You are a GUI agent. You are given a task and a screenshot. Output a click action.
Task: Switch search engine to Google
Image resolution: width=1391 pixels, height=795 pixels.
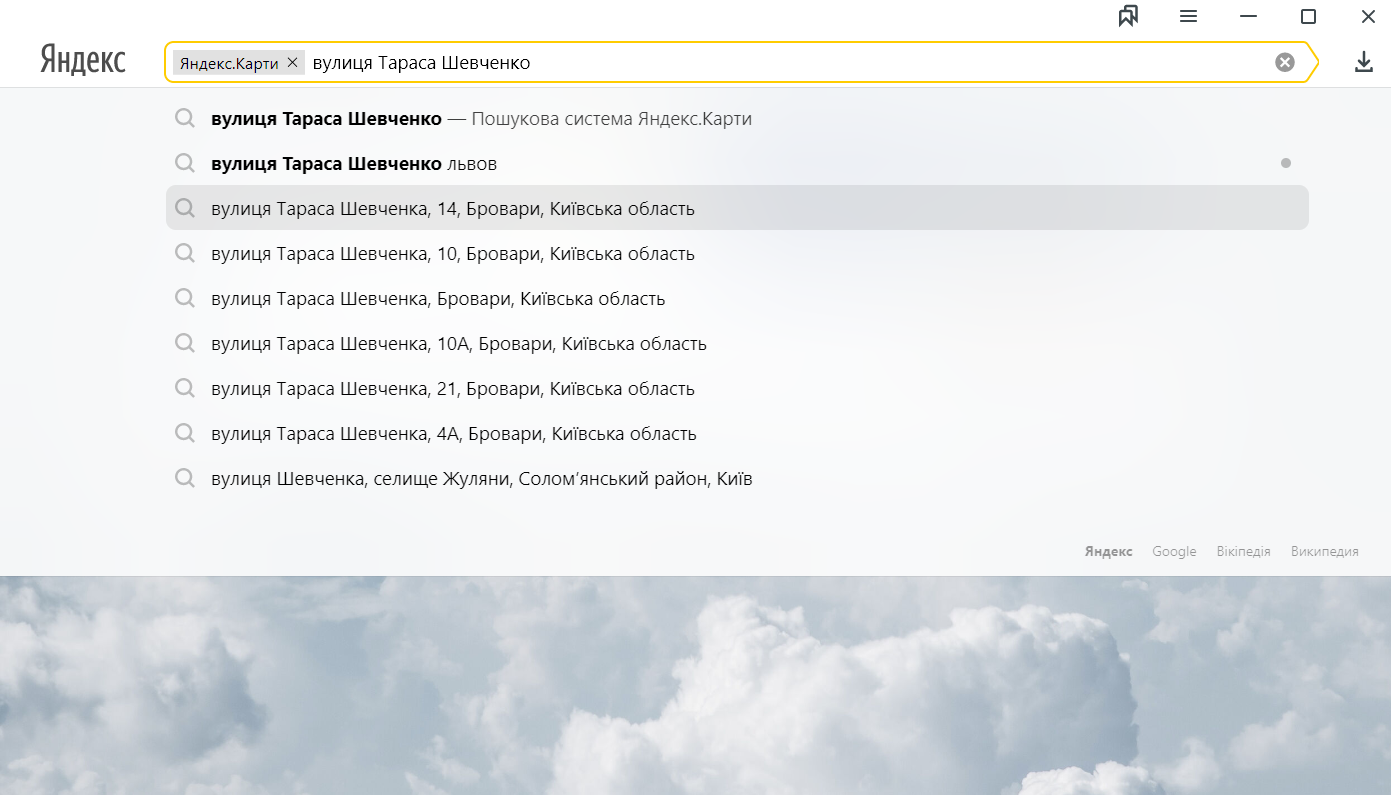pos(1174,551)
